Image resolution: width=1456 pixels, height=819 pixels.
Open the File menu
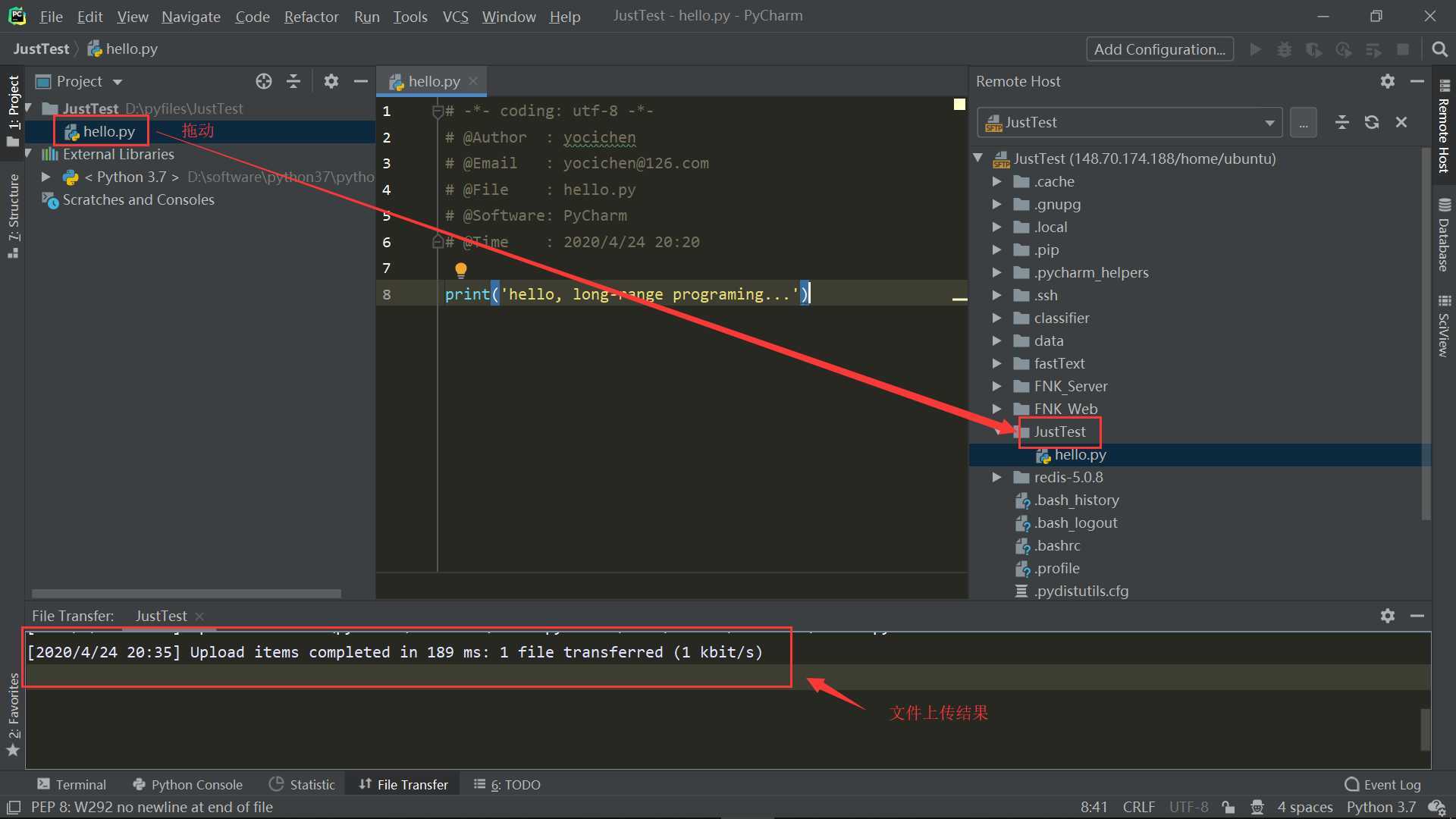(x=51, y=17)
